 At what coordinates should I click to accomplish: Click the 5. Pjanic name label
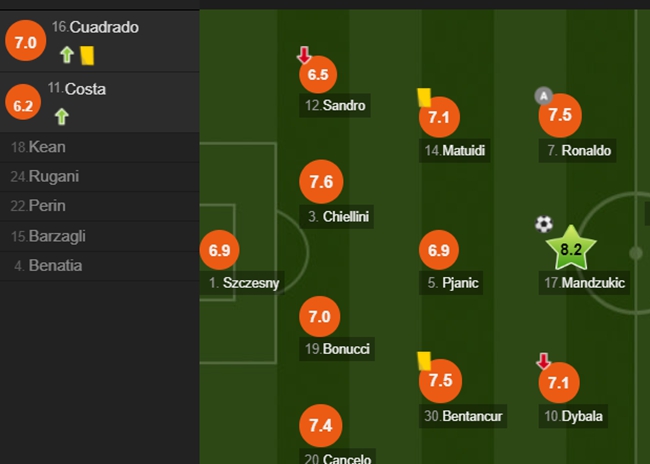(451, 283)
